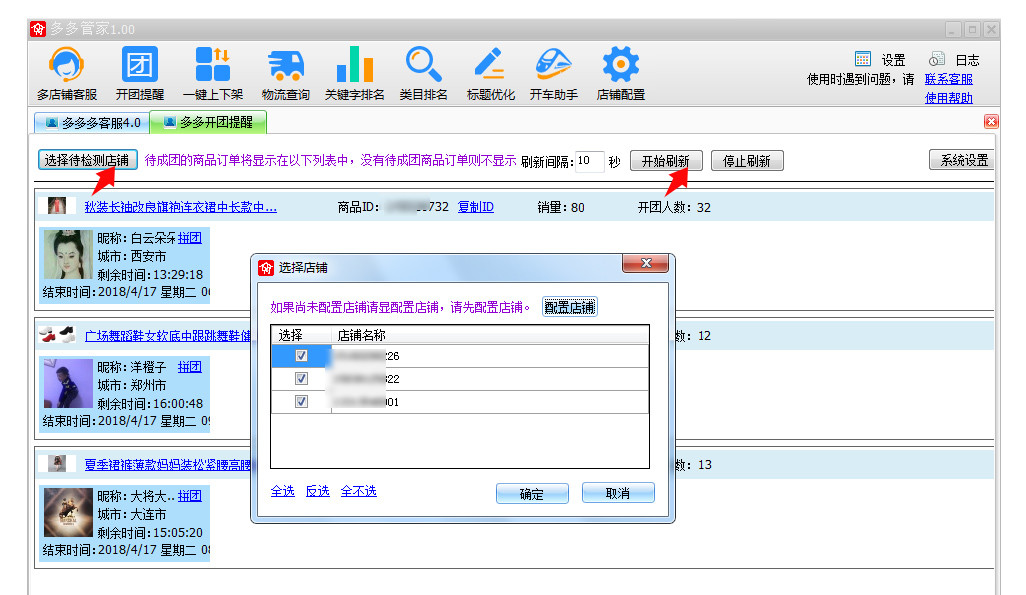Click the 选择待检测店铺 button
Image resolution: width=1026 pixels, height=595 pixels.
click(x=88, y=160)
